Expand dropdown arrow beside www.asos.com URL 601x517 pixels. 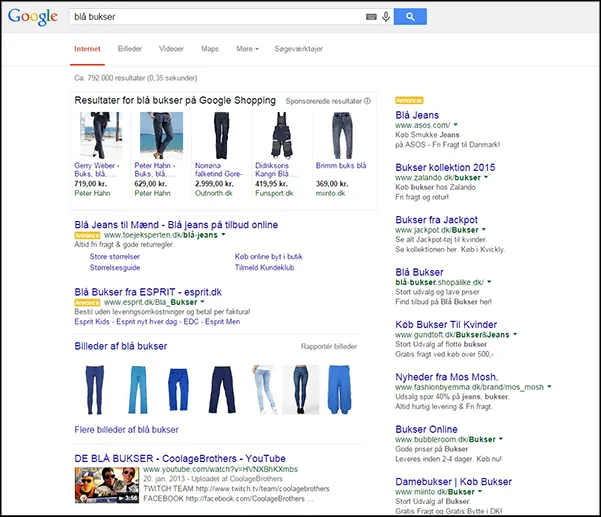[456, 125]
